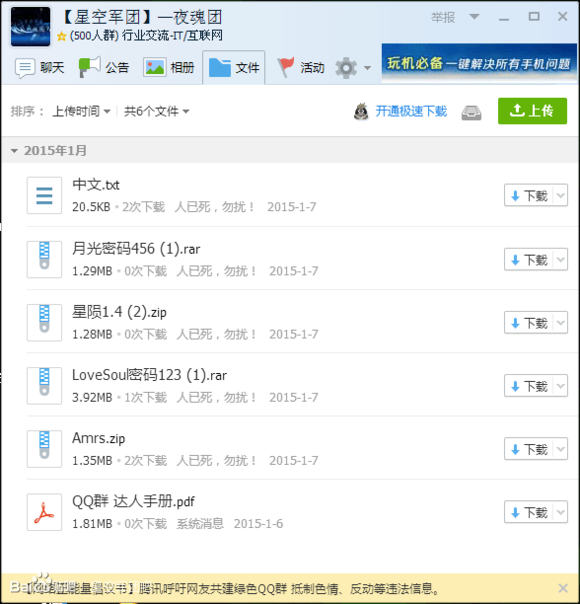Download 月光密码456 (1).rar
Screen dimensions: 580x604
click(529, 259)
